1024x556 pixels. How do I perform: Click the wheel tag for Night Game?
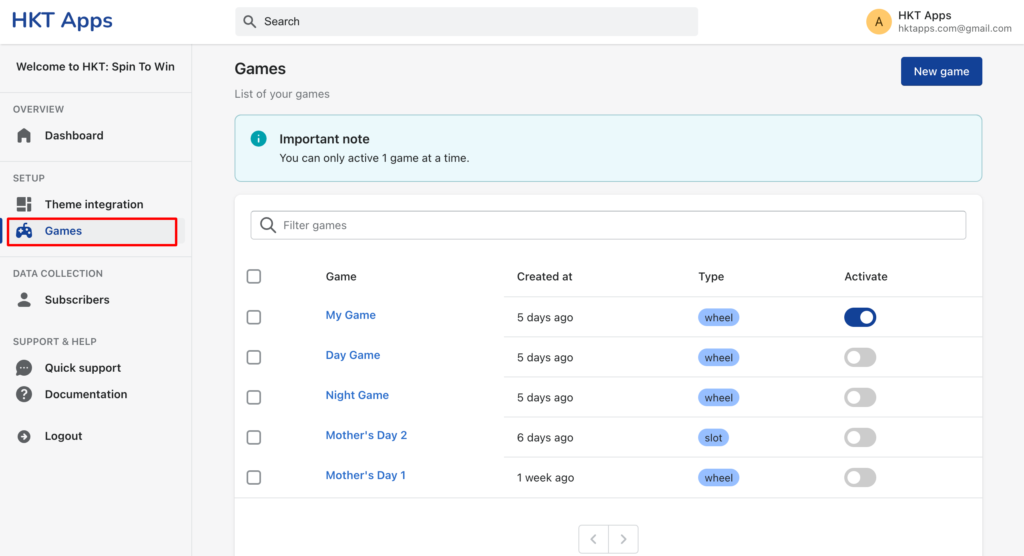click(x=718, y=397)
